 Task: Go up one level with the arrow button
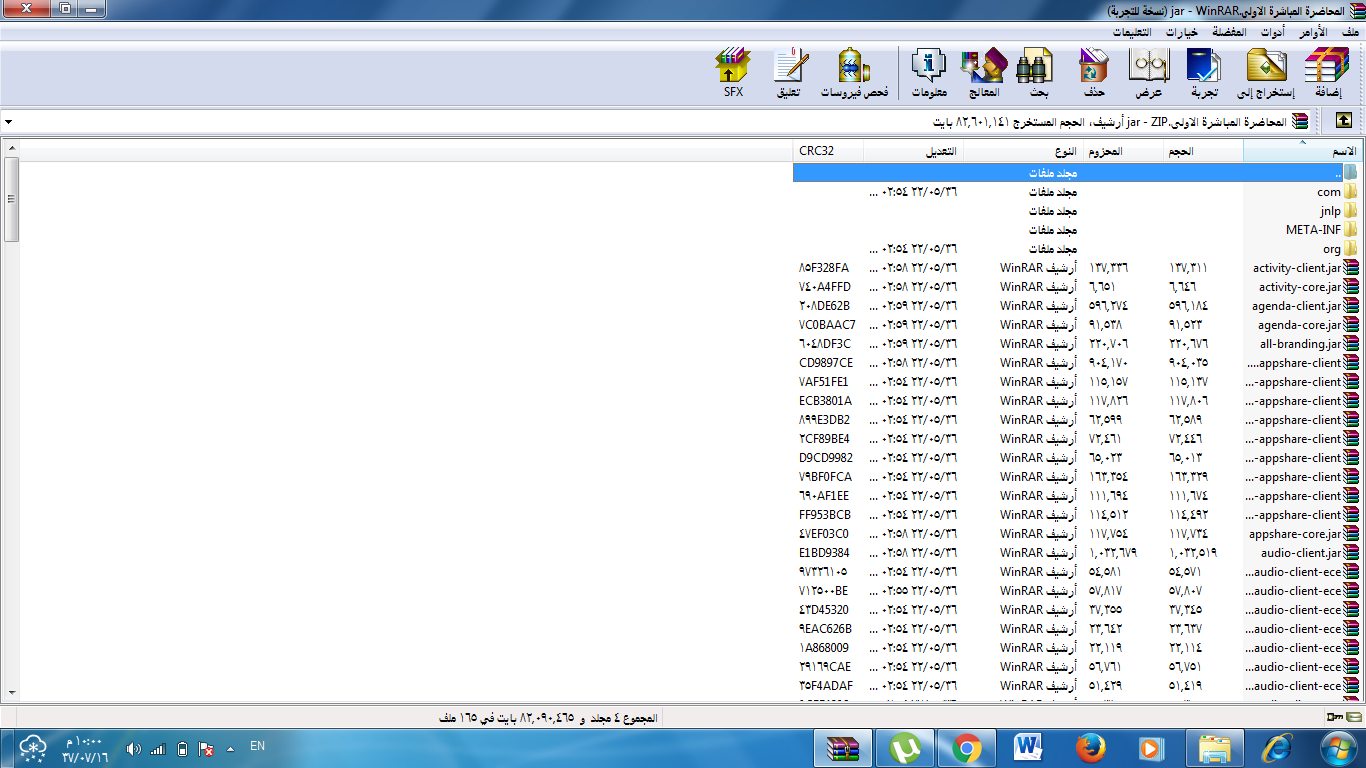1343,120
